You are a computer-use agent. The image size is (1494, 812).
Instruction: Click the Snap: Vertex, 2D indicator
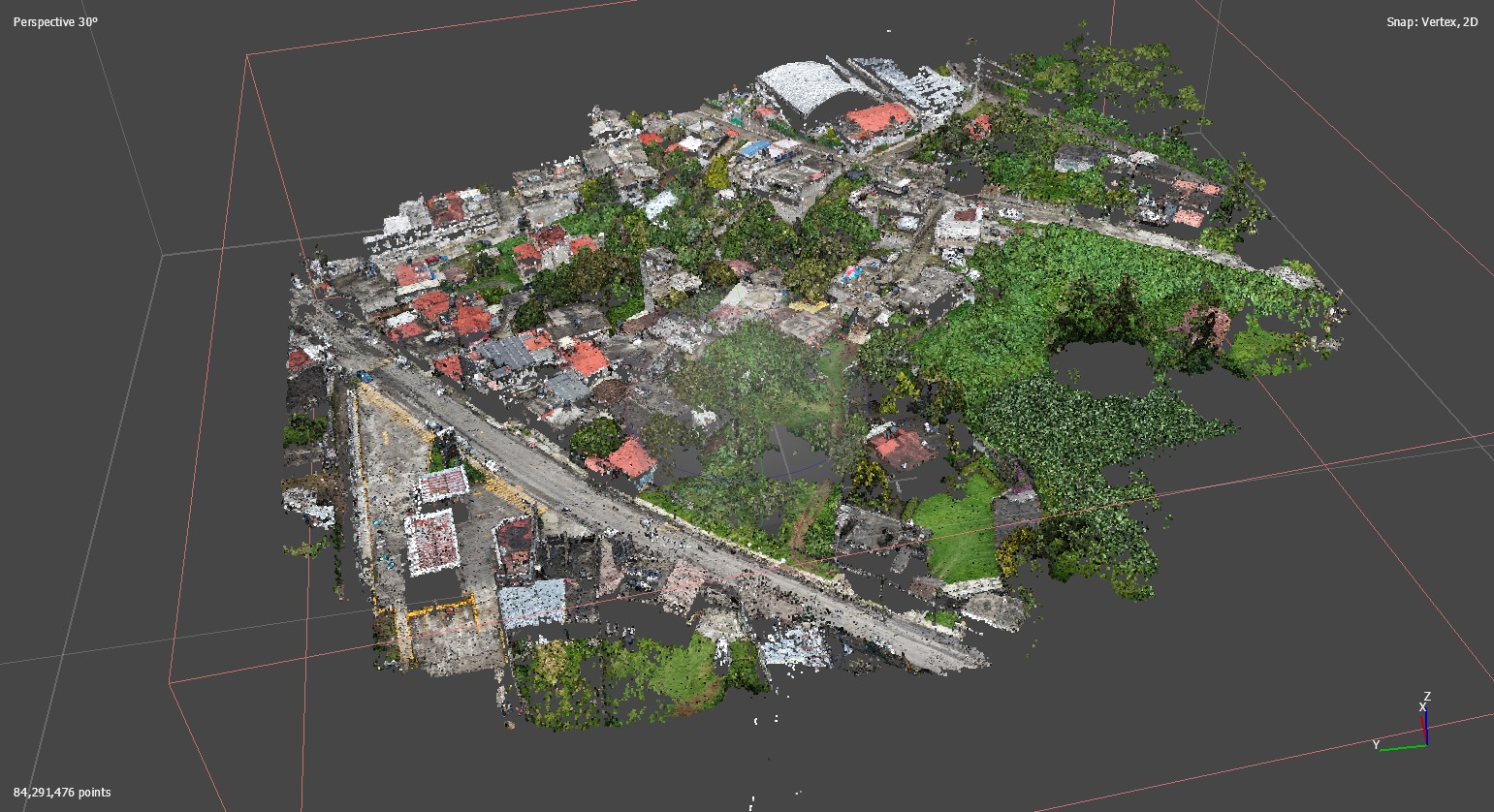(1431, 21)
